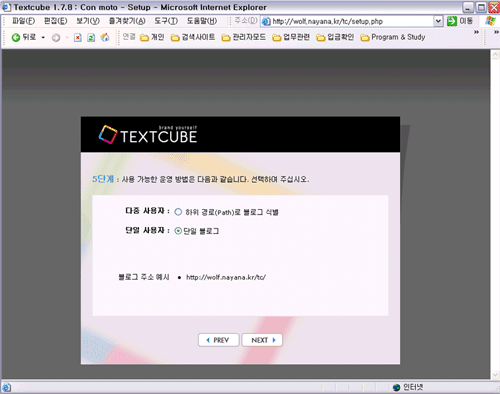500x394 pixels.
Task: Maximize the Internet Explorer window
Action: 481,7
